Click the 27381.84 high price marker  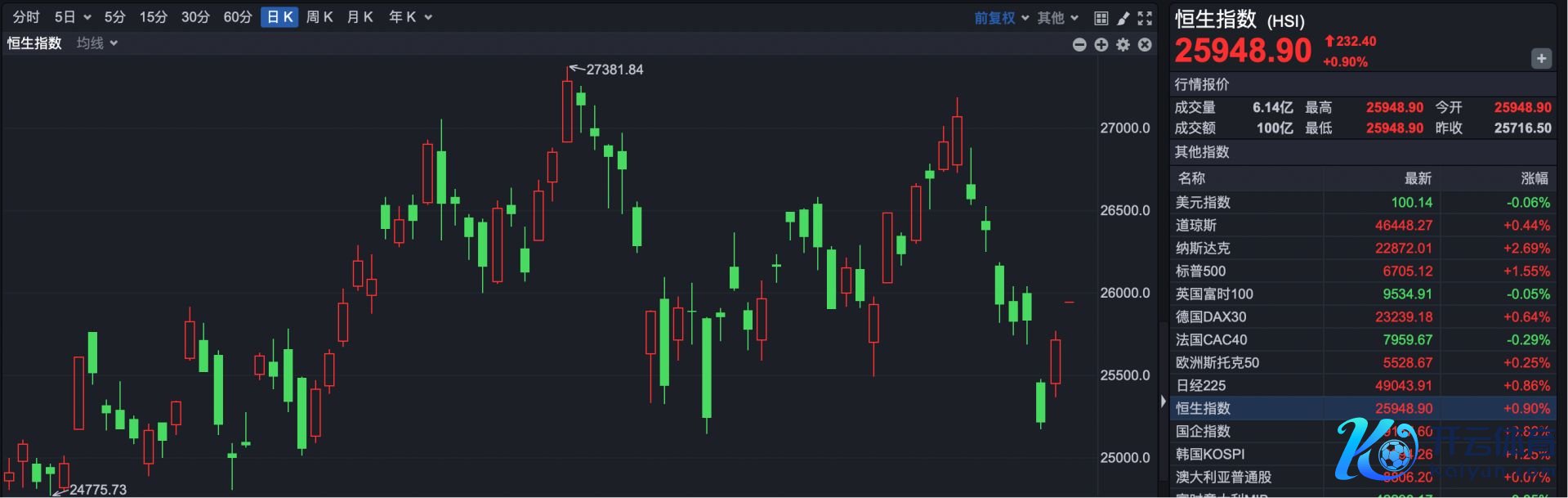pos(614,70)
